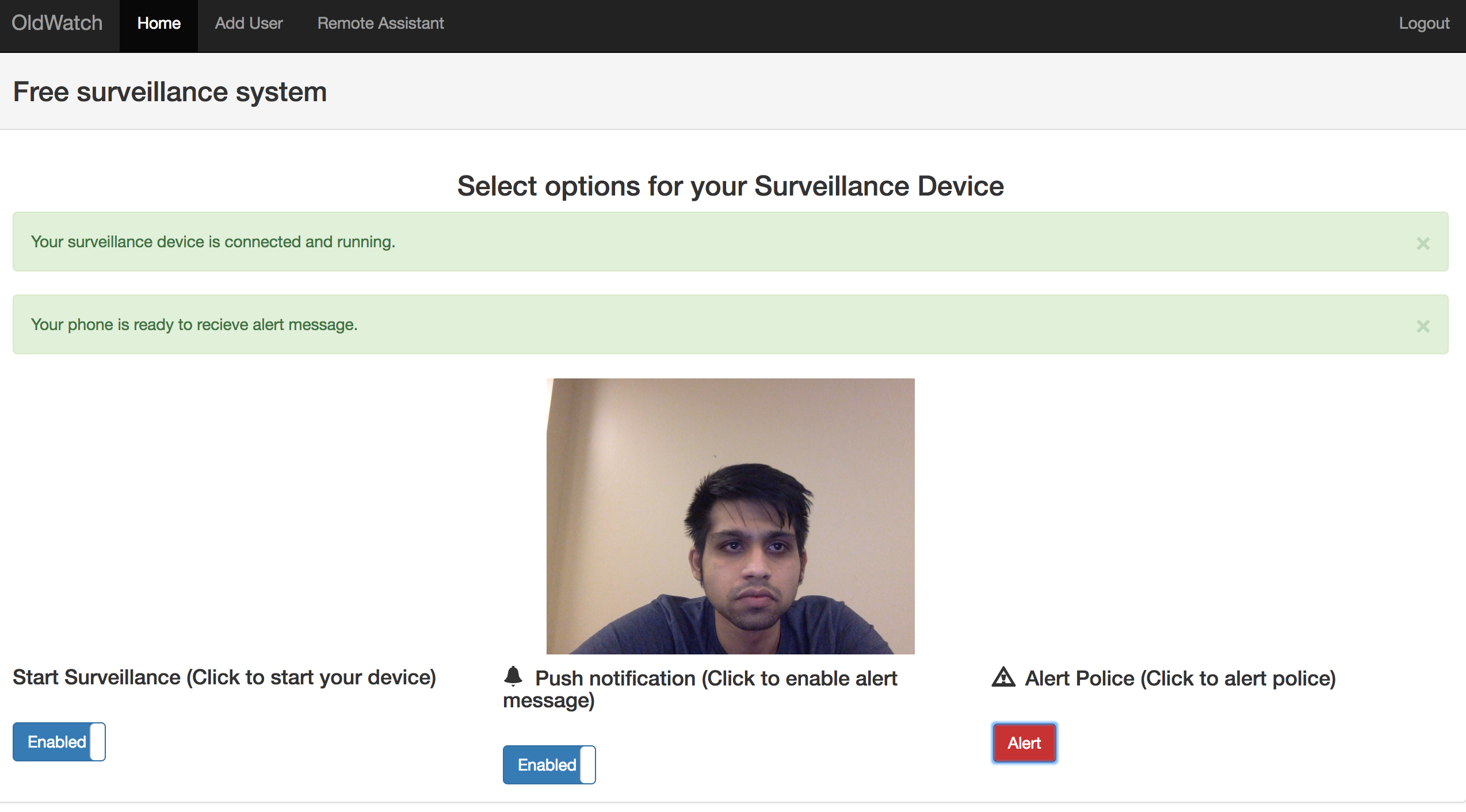Go to the Add User page
1466x812 pixels.
249,24
